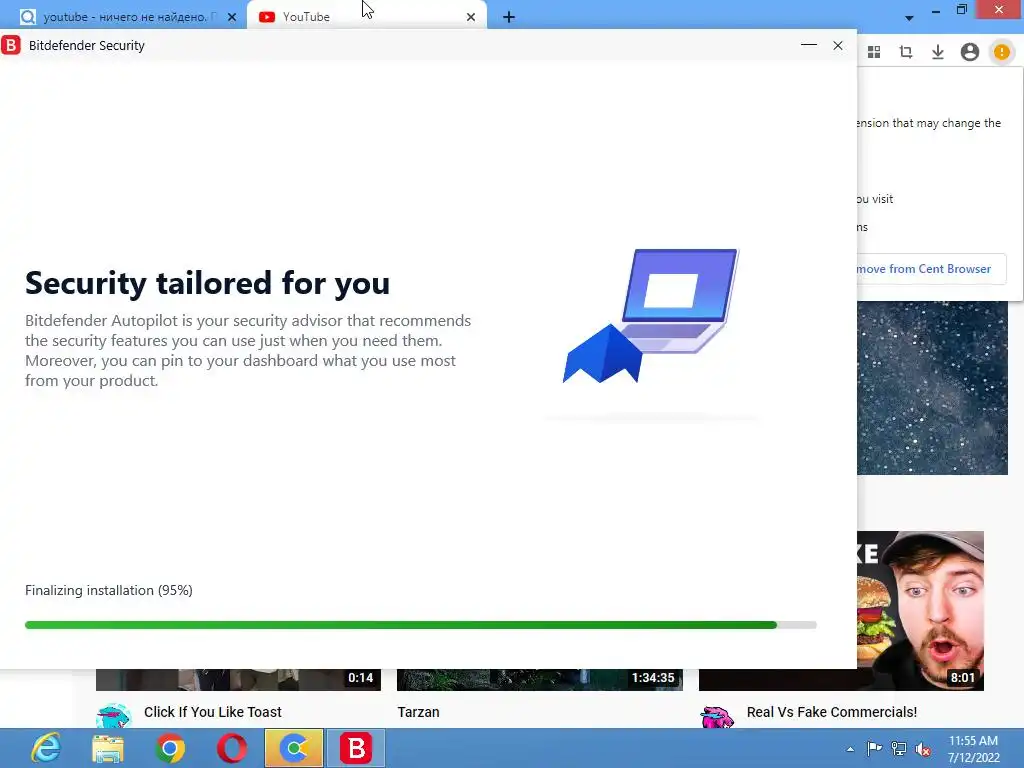Click the orange warning alert icon

pos(1001,52)
